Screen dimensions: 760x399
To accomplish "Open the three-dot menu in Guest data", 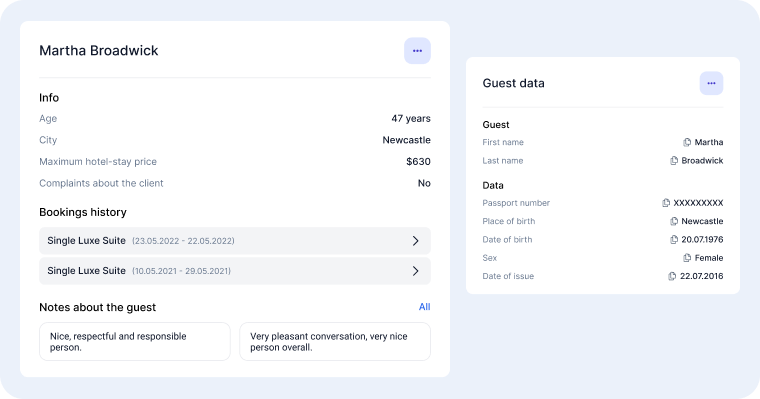I will click(x=711, y=83).
